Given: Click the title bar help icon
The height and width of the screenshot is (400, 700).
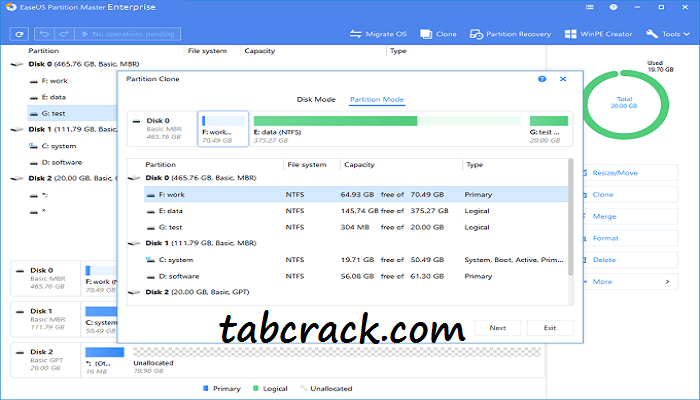Looking at the screenshot, I should (613, 7).
